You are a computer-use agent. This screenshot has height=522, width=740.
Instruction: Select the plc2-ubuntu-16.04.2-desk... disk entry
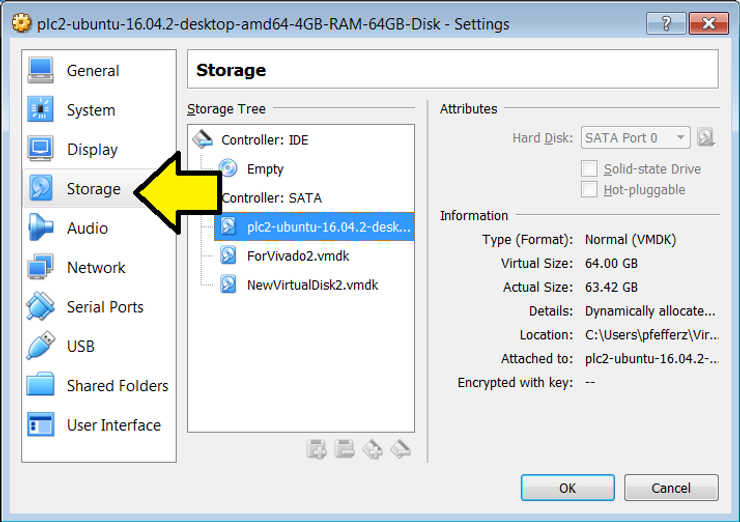pos(314,227)
